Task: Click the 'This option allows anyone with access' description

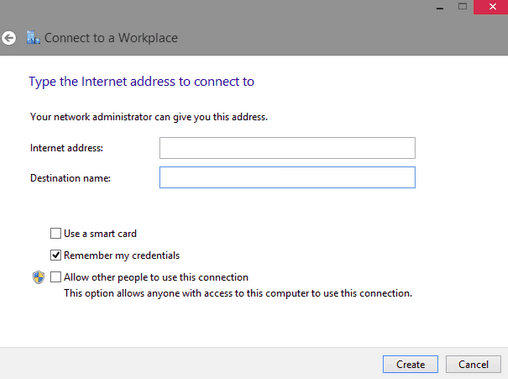Action: pyautogui.click(x=238, y=293)
